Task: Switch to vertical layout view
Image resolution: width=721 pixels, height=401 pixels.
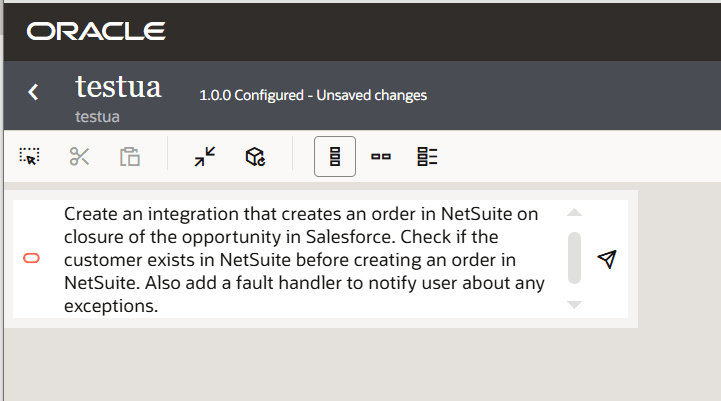Action: pyautogui.click(x=335, y=156)
